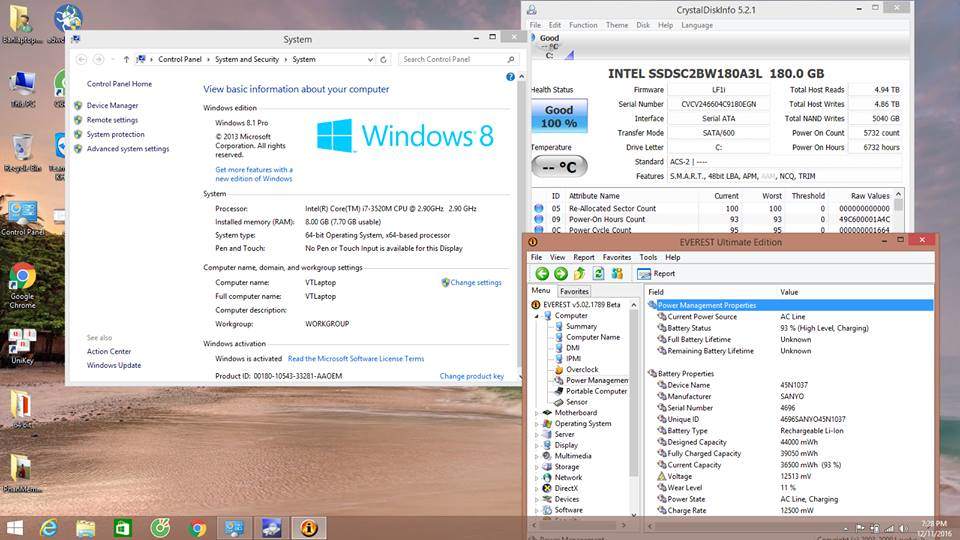Click the EVEREST Manage users icon
The image size is (960, 540).
[617, 274]
